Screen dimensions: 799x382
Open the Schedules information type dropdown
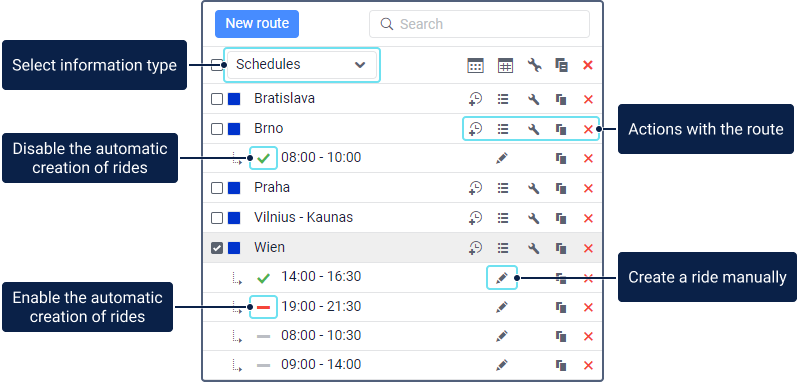pyautogui.click(x=302, y=65)
